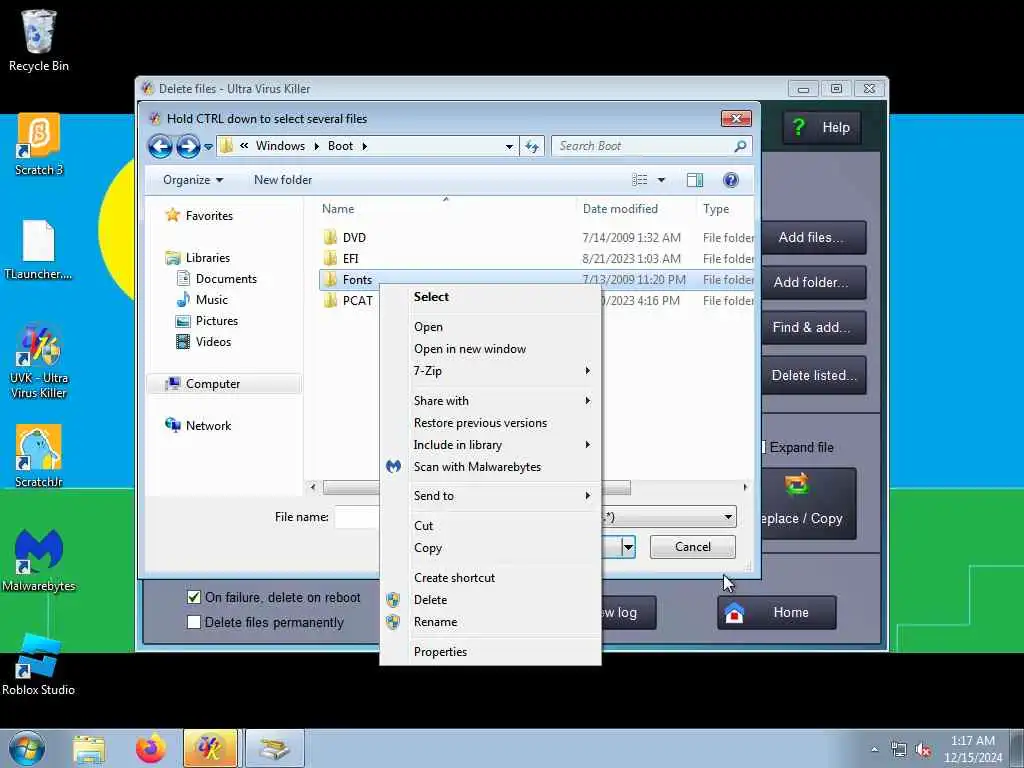Select the PCAT folder icon
The height and width of the screenshot is (768, 1024).
330,300
